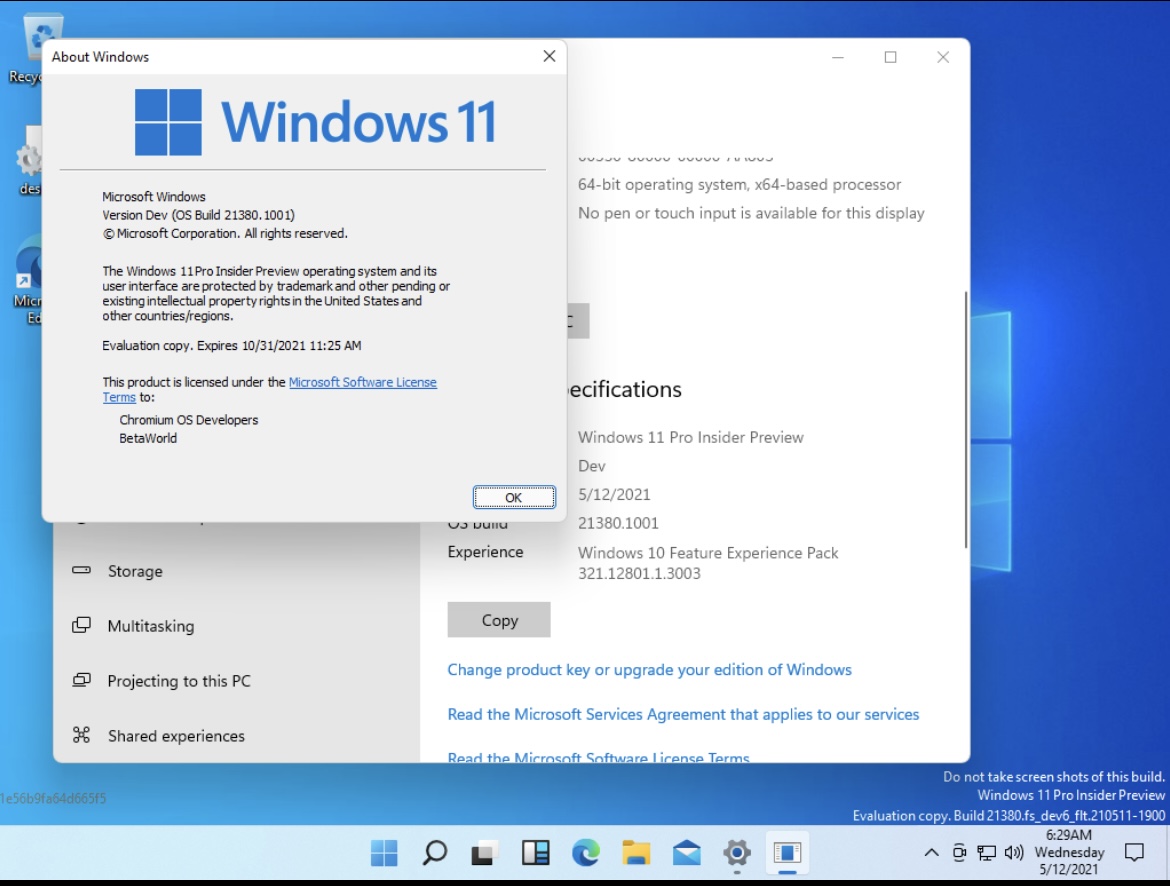This screenshot has height=886, width=1170.
Task: Click 'Evaluation copy. Expires' line in dialog
Action: point(231,346)
